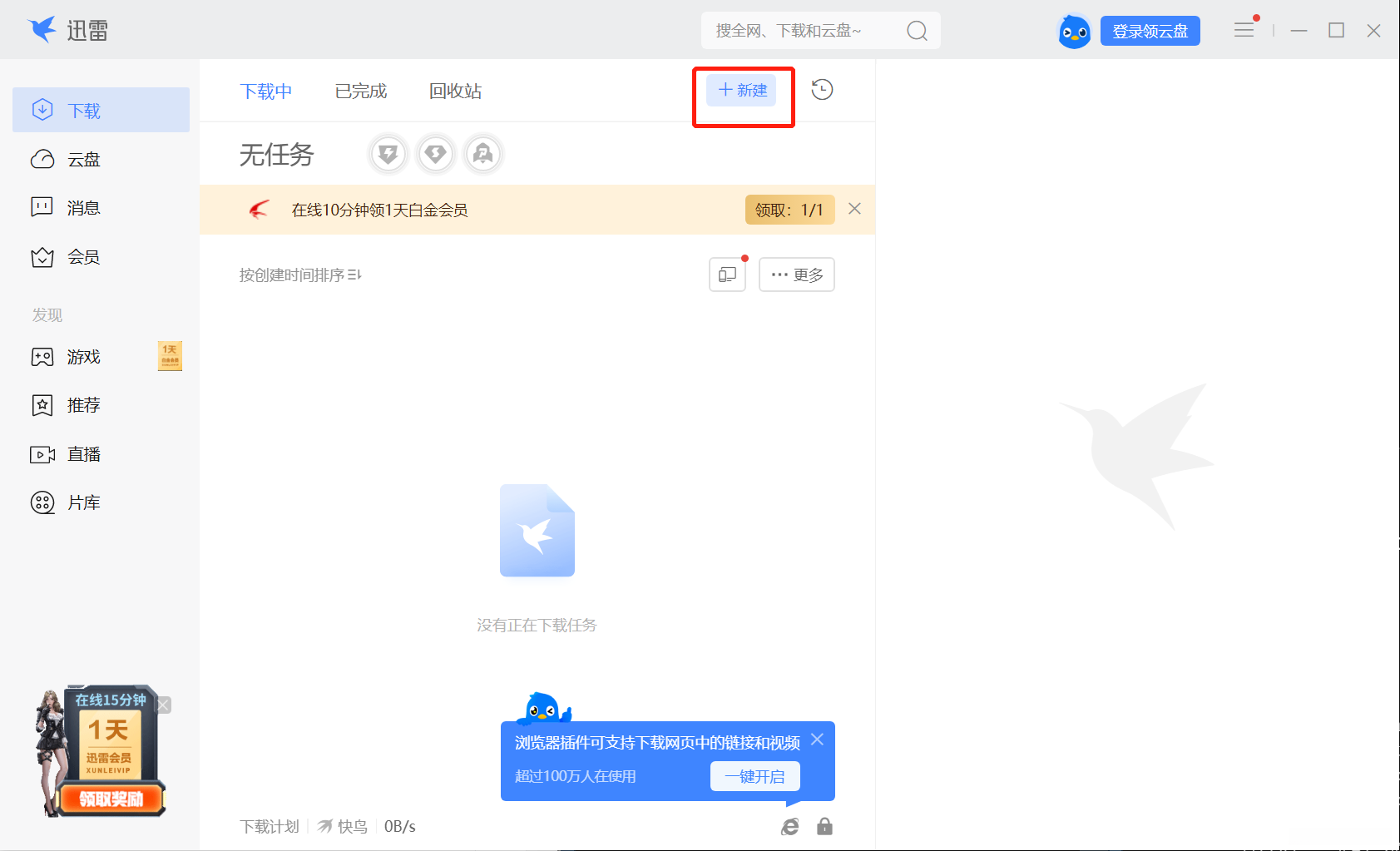
Task: Open mobile transfer via the phone icon
Action: (726, 275)
